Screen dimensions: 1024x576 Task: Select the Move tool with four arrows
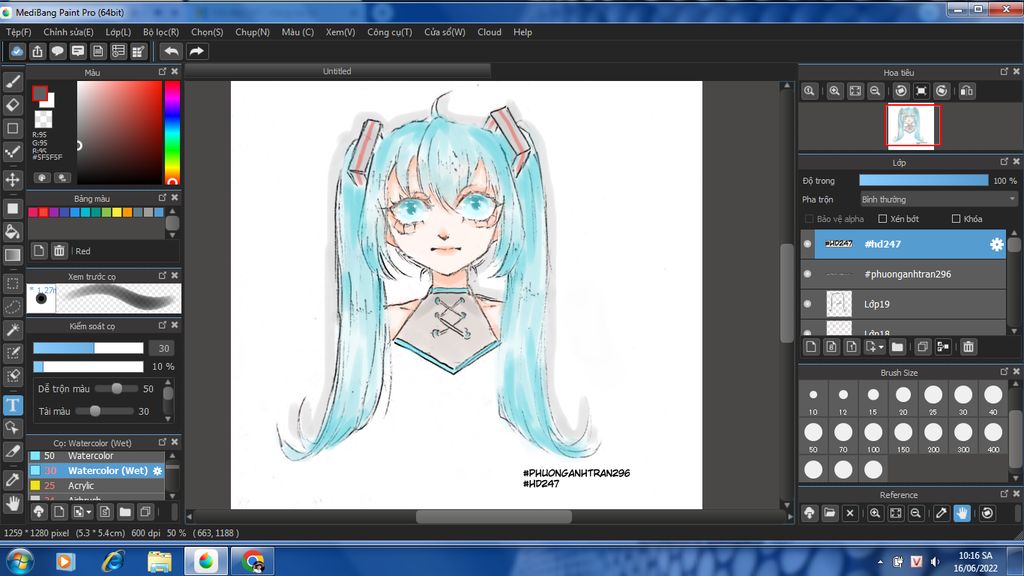(13, 180)
